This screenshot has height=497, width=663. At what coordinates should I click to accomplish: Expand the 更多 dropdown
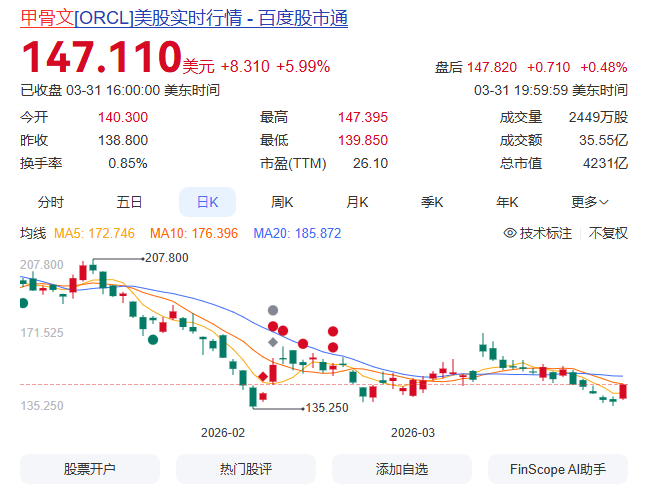pyautogui.click(x=590, y=202)
